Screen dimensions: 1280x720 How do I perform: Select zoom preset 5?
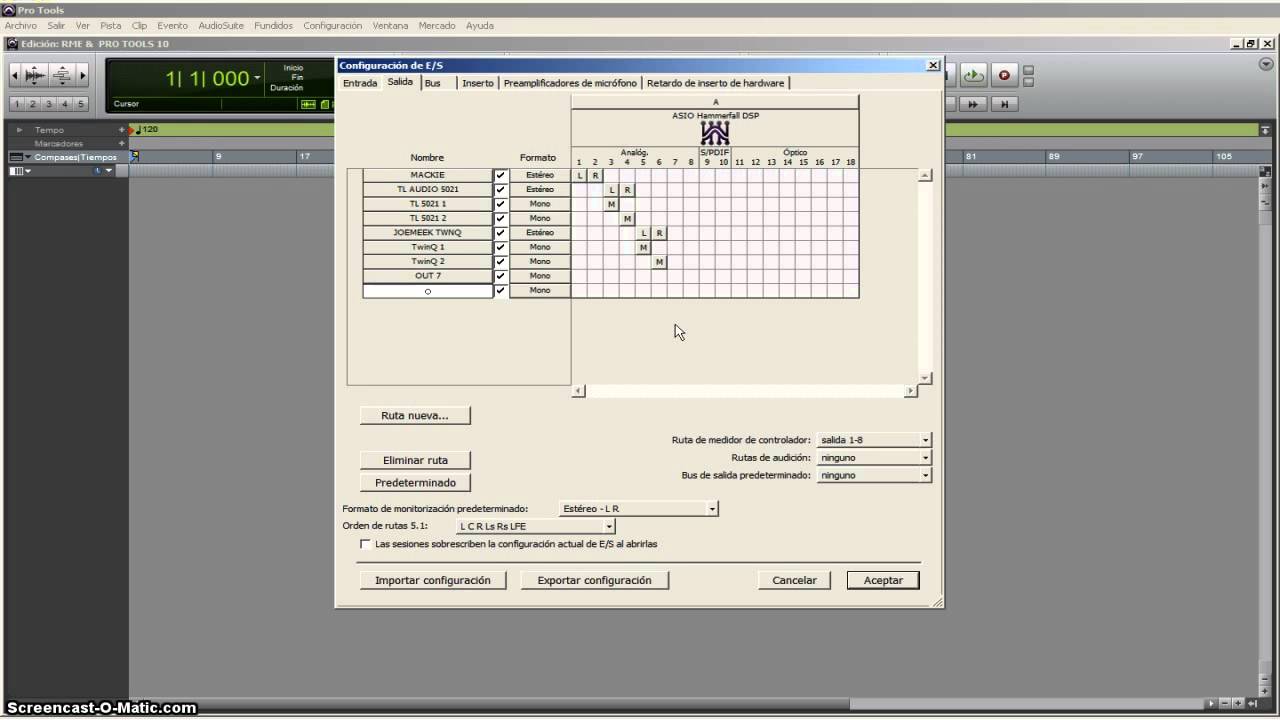pos(81,104)
